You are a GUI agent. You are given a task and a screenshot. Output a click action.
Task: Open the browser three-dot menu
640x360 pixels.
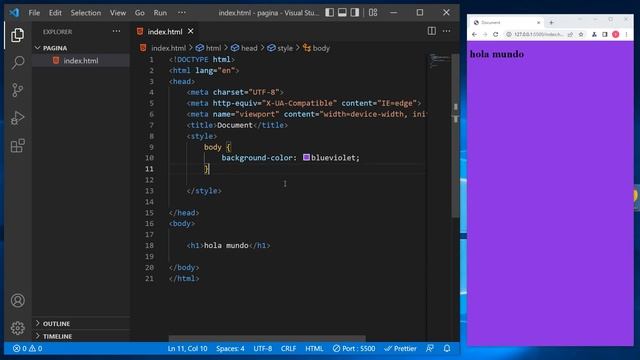coord(626,35)
